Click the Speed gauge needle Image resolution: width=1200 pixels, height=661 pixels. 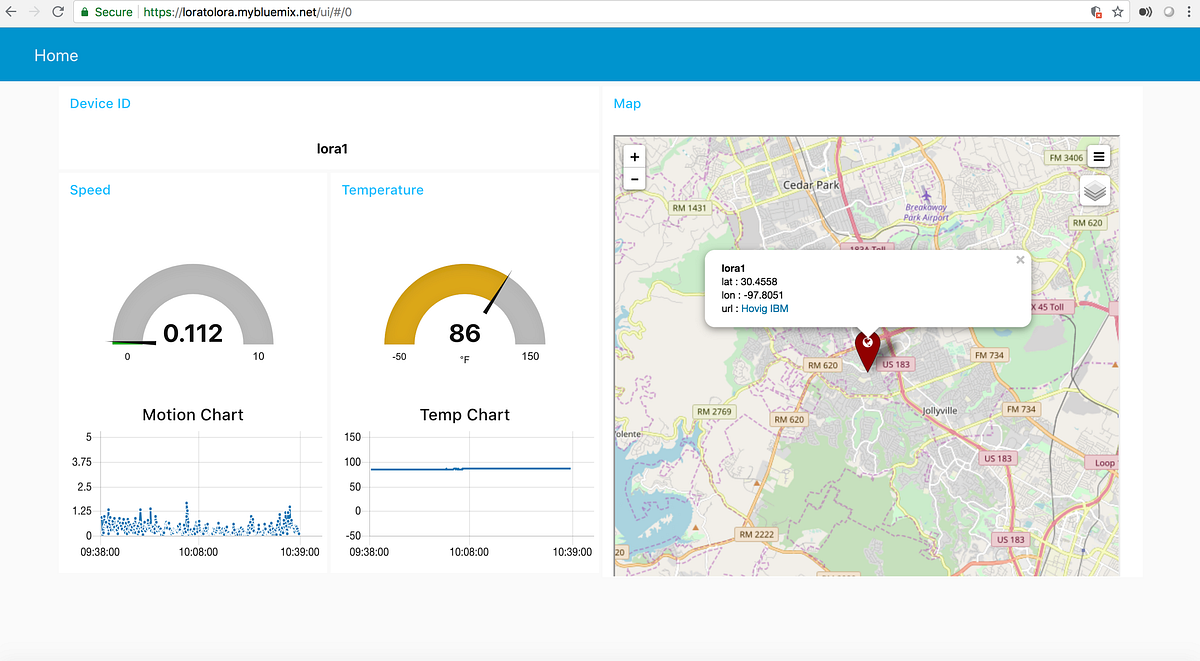click(x=145, y=340)
